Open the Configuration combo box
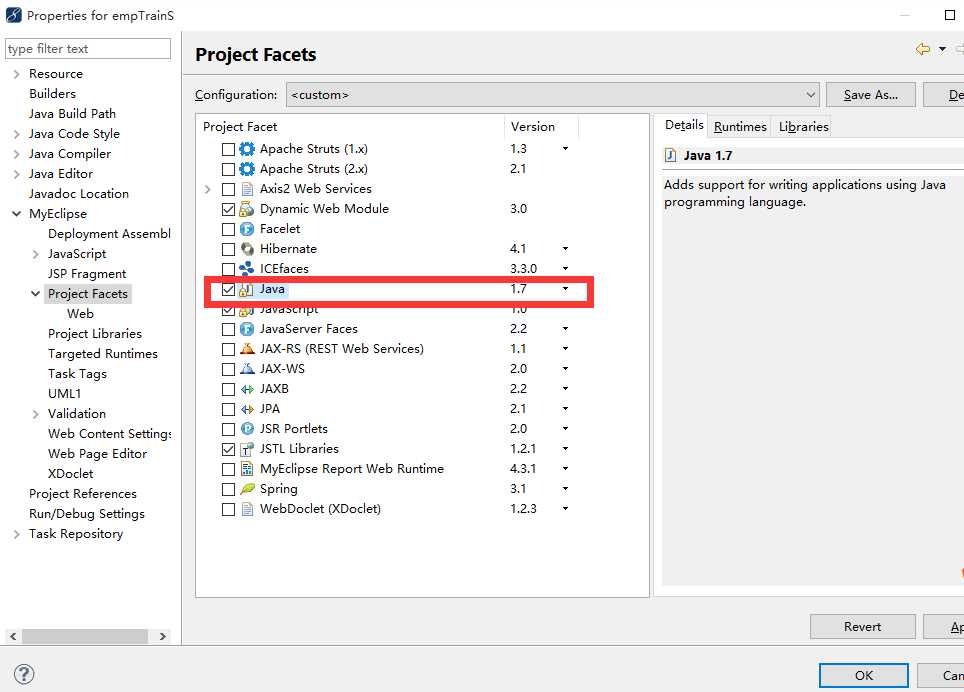Image resolution: width=964 pixels, height=692 pixels. click(x=552, y=95)
